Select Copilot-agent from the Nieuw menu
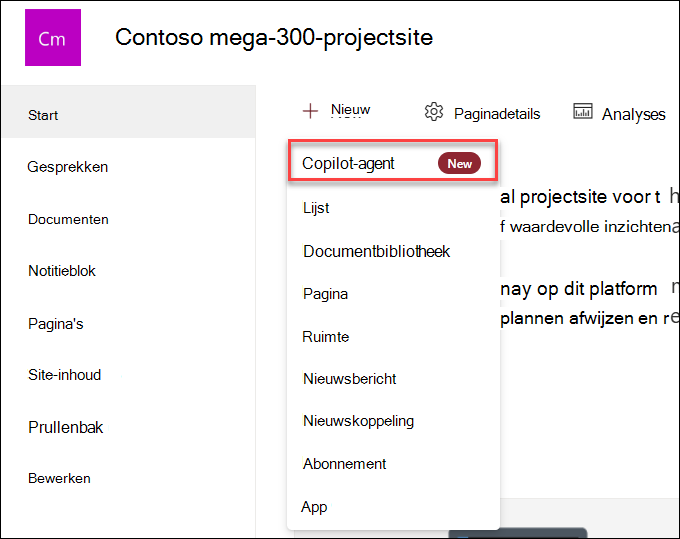680x539 pixels. 392,160
